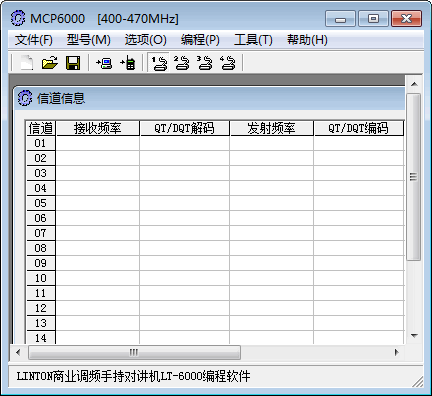
Task: Select channel row 06 header
Action: click(41, 218)
